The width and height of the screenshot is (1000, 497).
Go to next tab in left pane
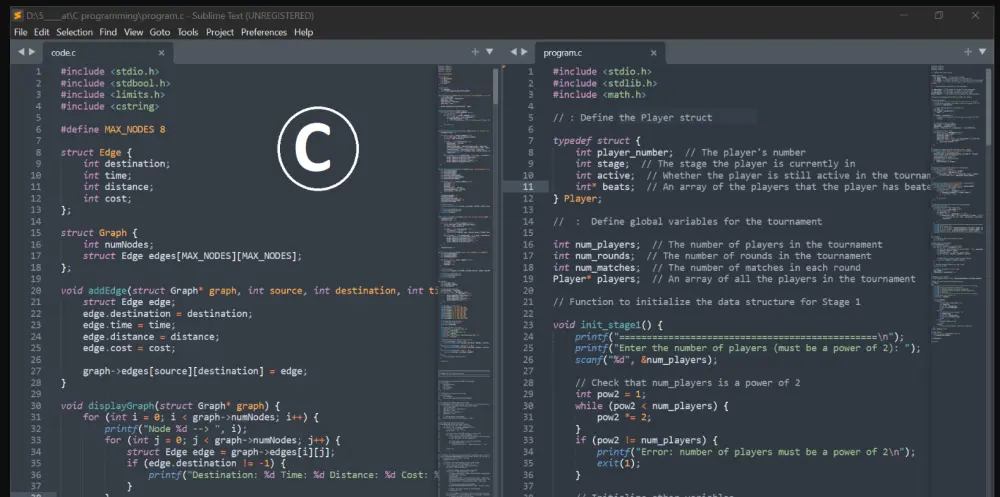click(32, 52)
